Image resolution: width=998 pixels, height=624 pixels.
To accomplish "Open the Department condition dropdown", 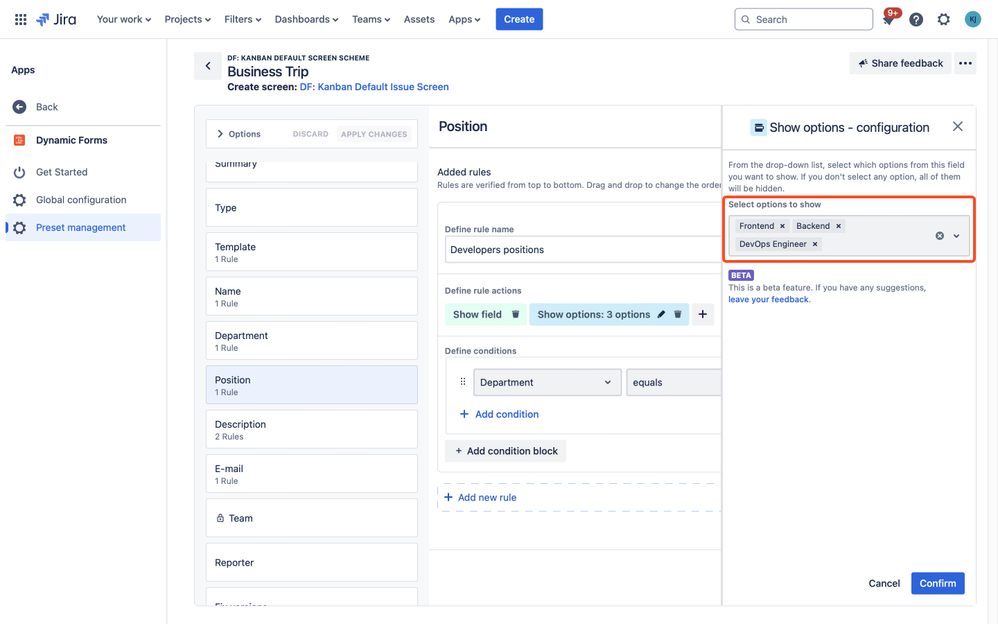I will pyautogui.click(x=547, y=382).
